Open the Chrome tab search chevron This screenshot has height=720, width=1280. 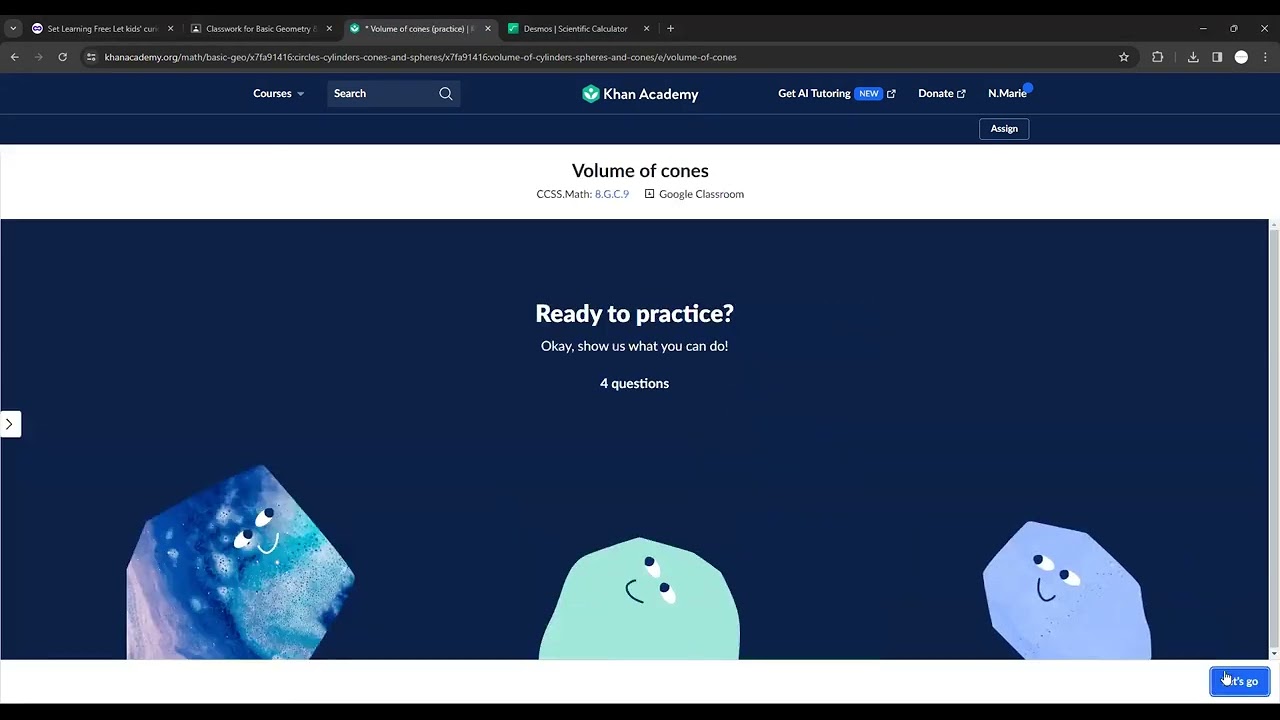[x=13, y=29]
